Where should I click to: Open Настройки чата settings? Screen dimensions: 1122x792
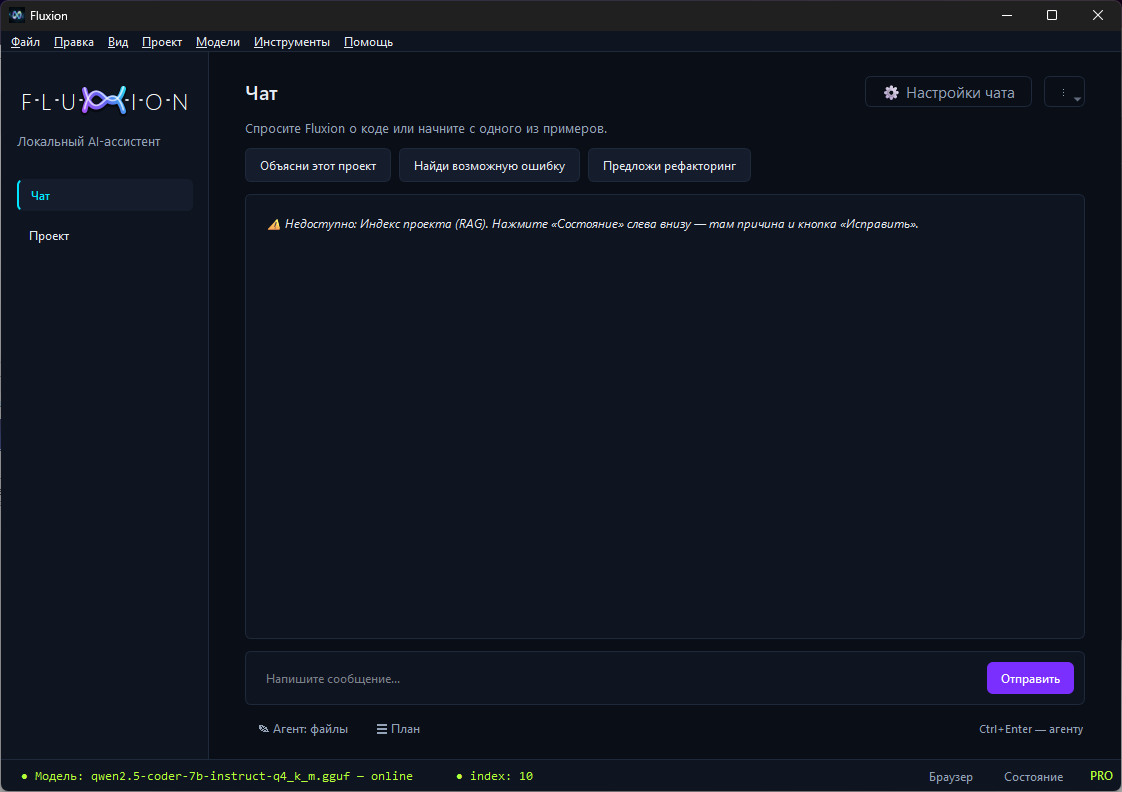point(948,92)
